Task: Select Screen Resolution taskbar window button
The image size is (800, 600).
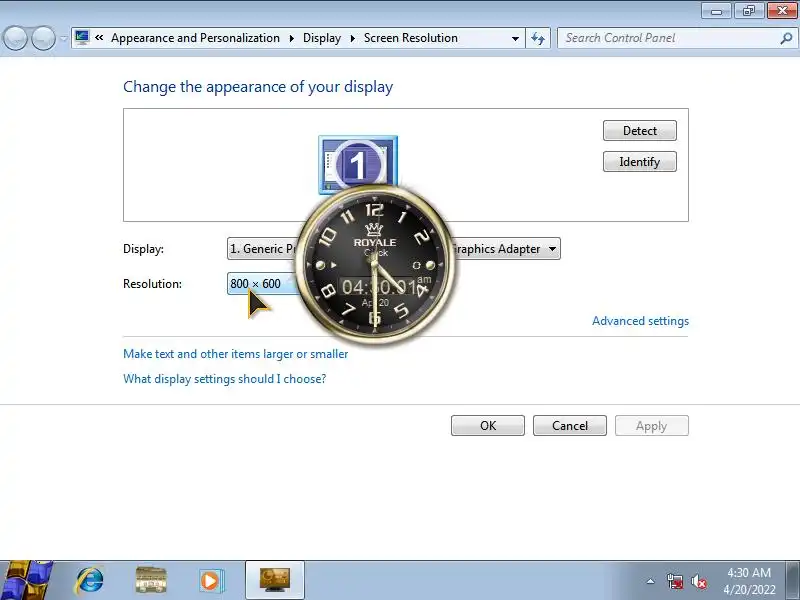Action: 275,581
